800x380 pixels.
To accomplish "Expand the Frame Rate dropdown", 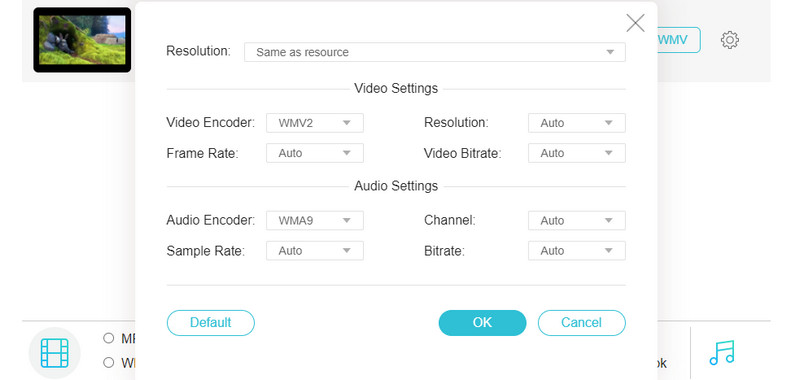I will point(315,153).
